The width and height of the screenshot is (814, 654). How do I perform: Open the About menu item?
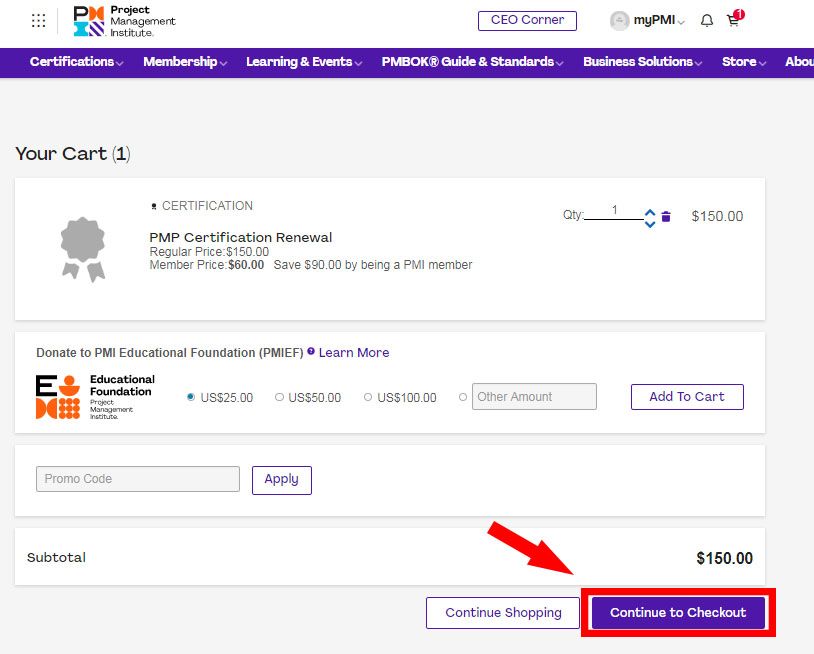tap(799, 62)
